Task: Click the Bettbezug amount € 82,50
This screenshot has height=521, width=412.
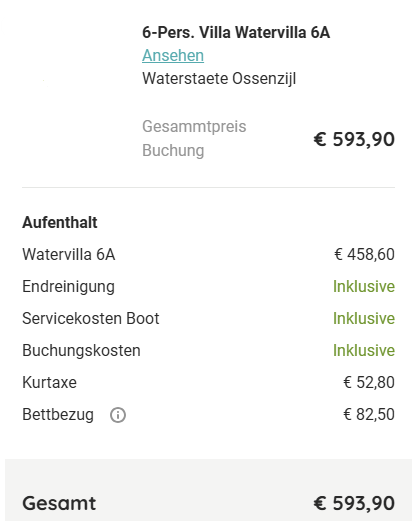Action: [369, 414]
